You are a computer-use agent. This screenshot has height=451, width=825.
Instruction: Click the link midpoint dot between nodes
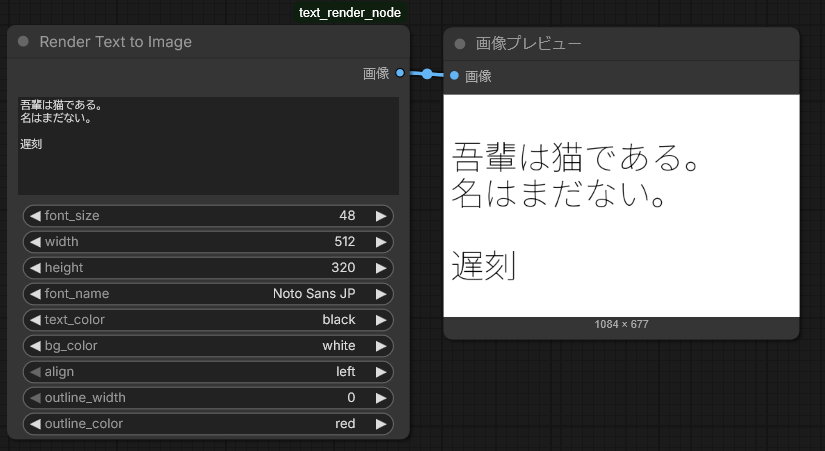point(427,74)
